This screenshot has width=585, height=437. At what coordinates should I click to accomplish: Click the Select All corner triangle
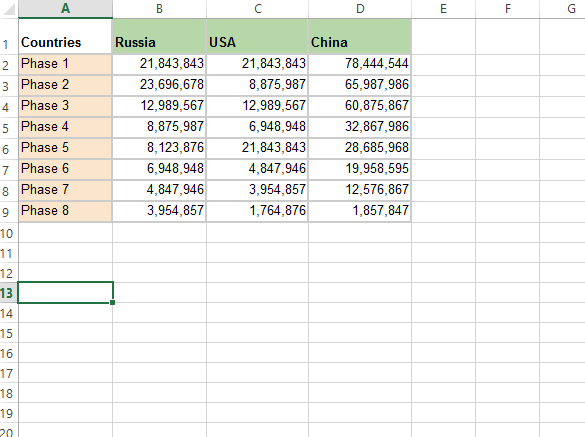(8, 9)
